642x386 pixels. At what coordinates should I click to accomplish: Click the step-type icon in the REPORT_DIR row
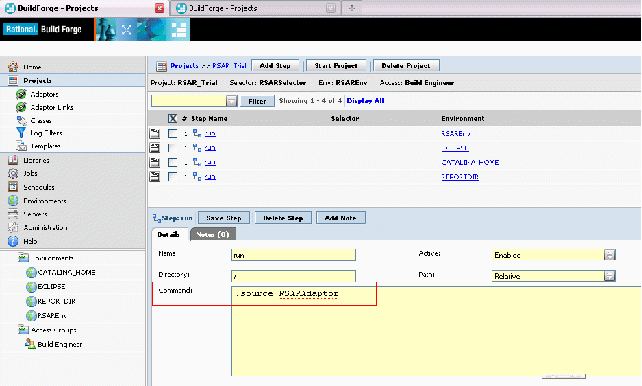point(197,176)
